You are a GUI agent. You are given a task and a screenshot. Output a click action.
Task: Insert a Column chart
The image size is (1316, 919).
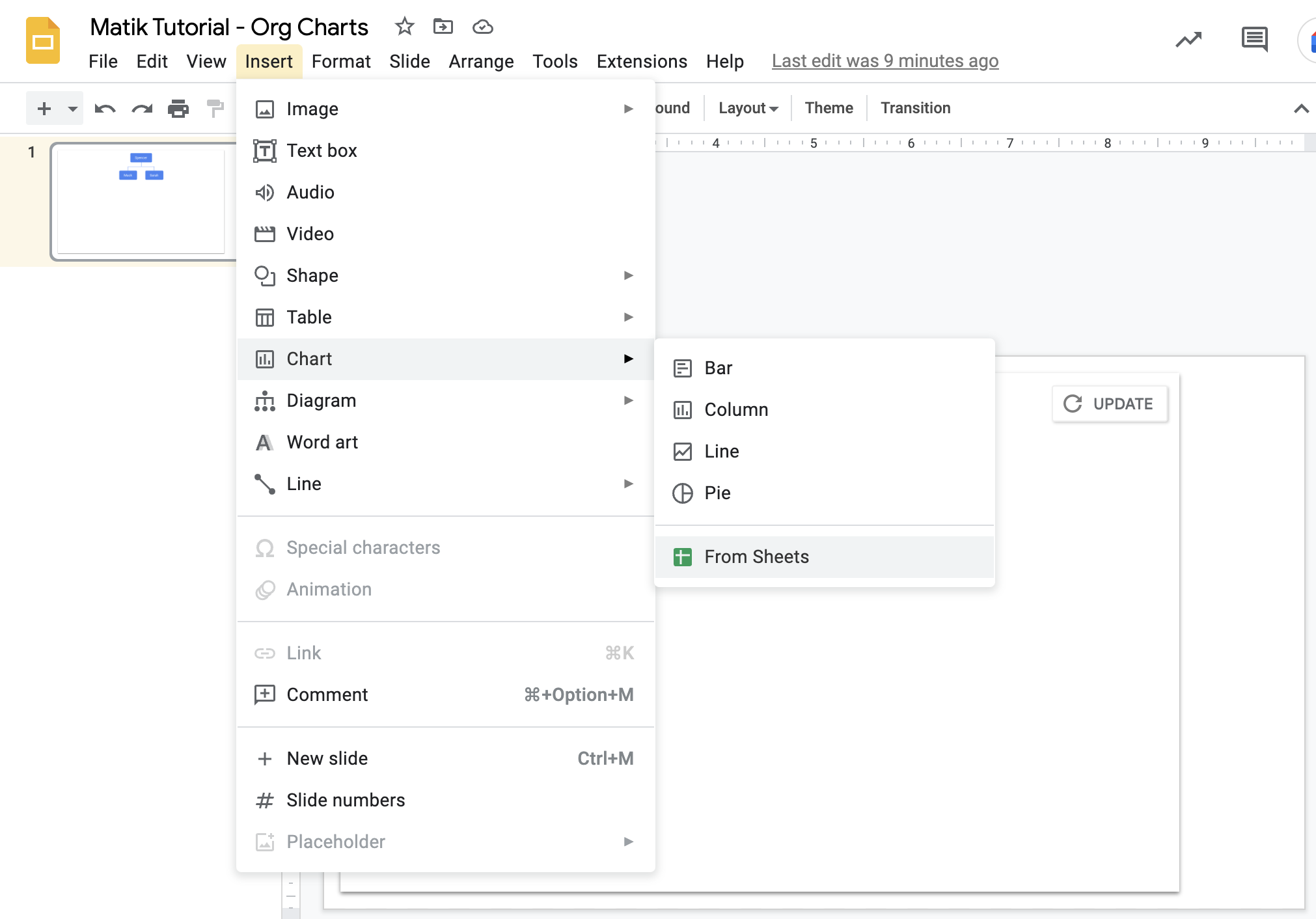click(825, 410)
